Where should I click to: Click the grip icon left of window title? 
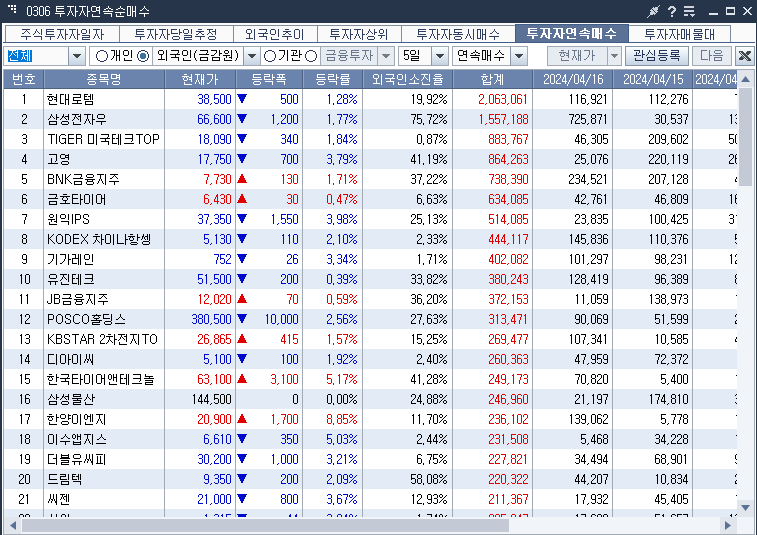pyautogui.click(x=13, y=9)
